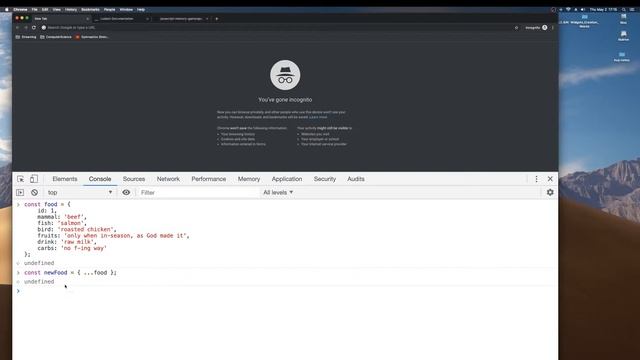Screen dimensions: 640x360
Task: Click the empty console prompt line
Action: point(286,291)
